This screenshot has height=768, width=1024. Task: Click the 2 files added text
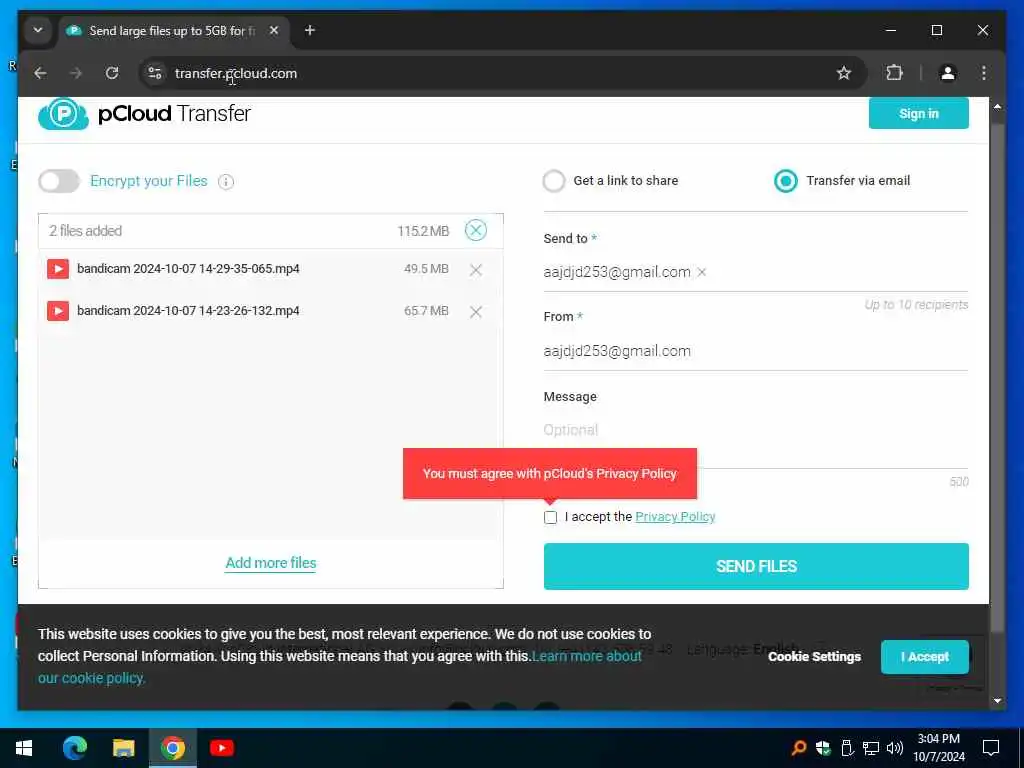pos(86,231)
